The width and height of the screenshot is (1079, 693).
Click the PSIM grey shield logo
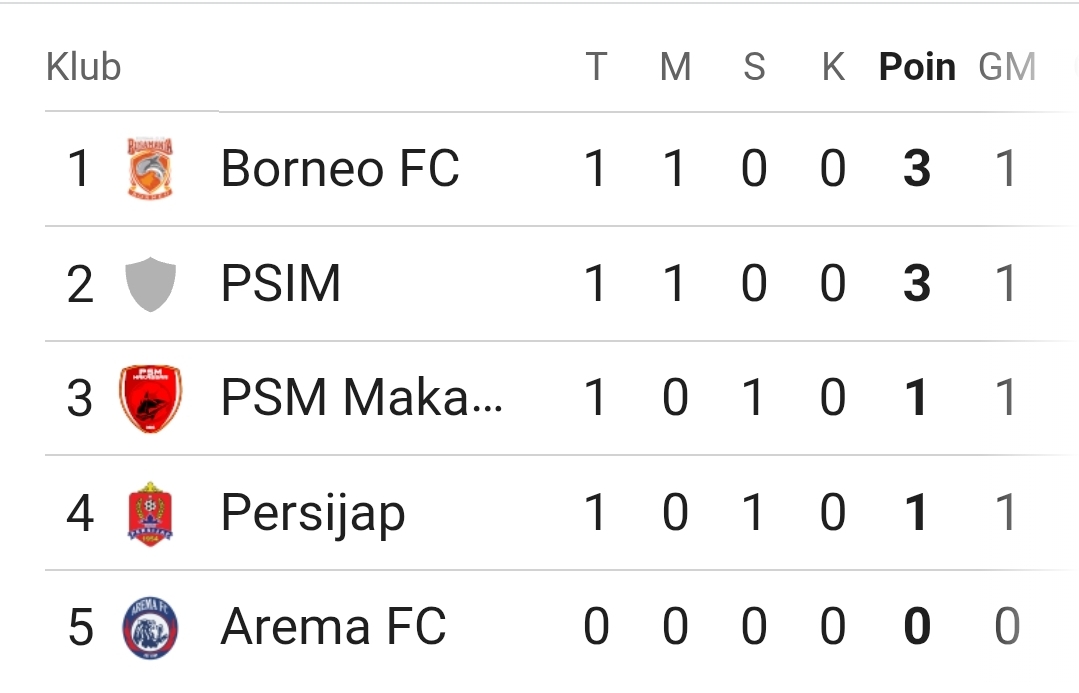151,284
